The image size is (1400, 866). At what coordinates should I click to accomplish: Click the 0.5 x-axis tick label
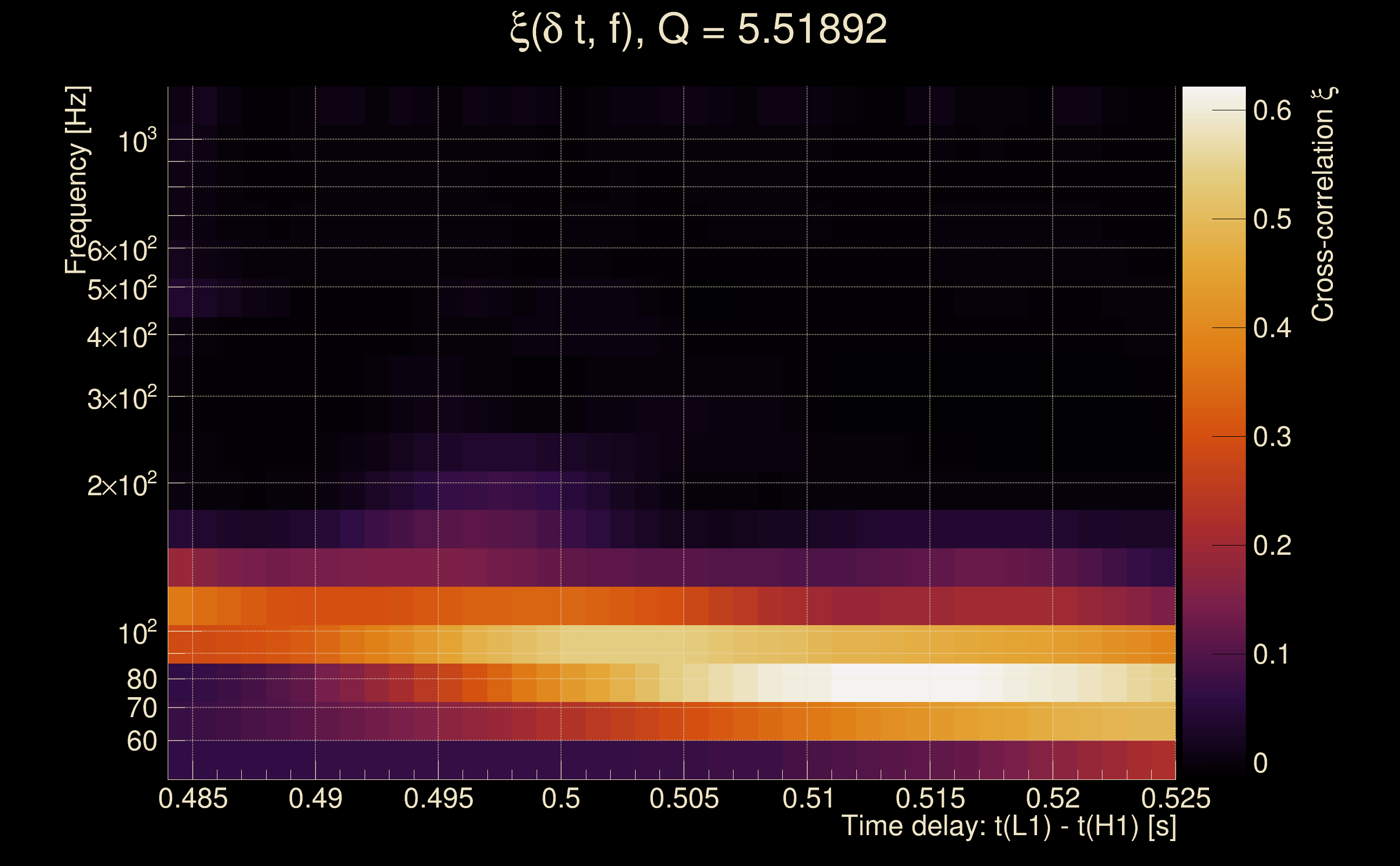(x=560, y=798)
